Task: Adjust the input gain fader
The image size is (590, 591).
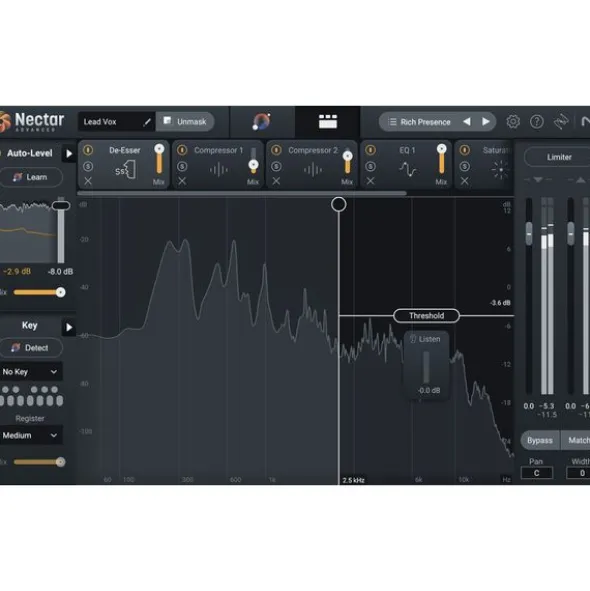Action: [529, 234]
